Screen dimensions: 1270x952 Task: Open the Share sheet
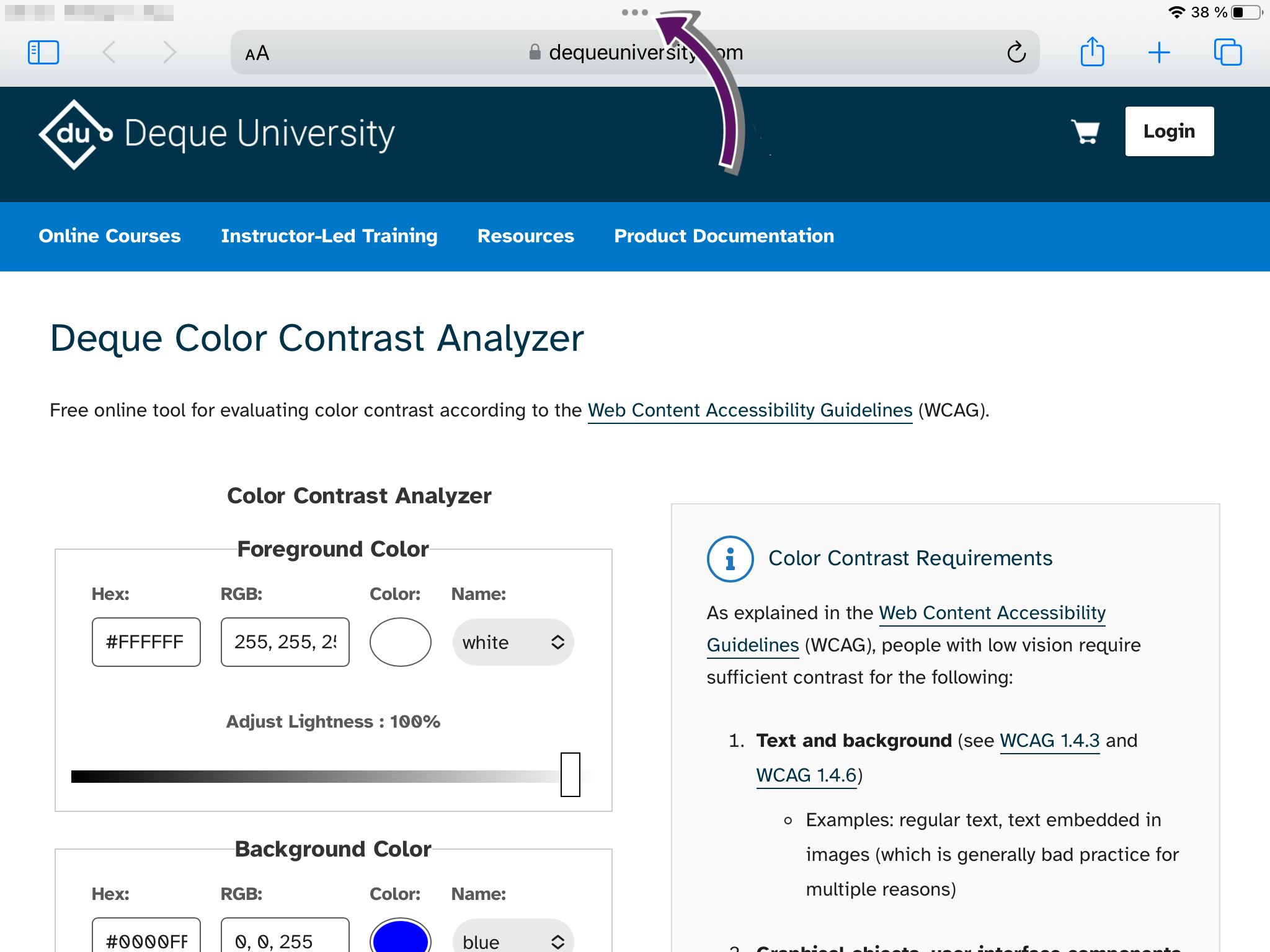pos(1093,51)
